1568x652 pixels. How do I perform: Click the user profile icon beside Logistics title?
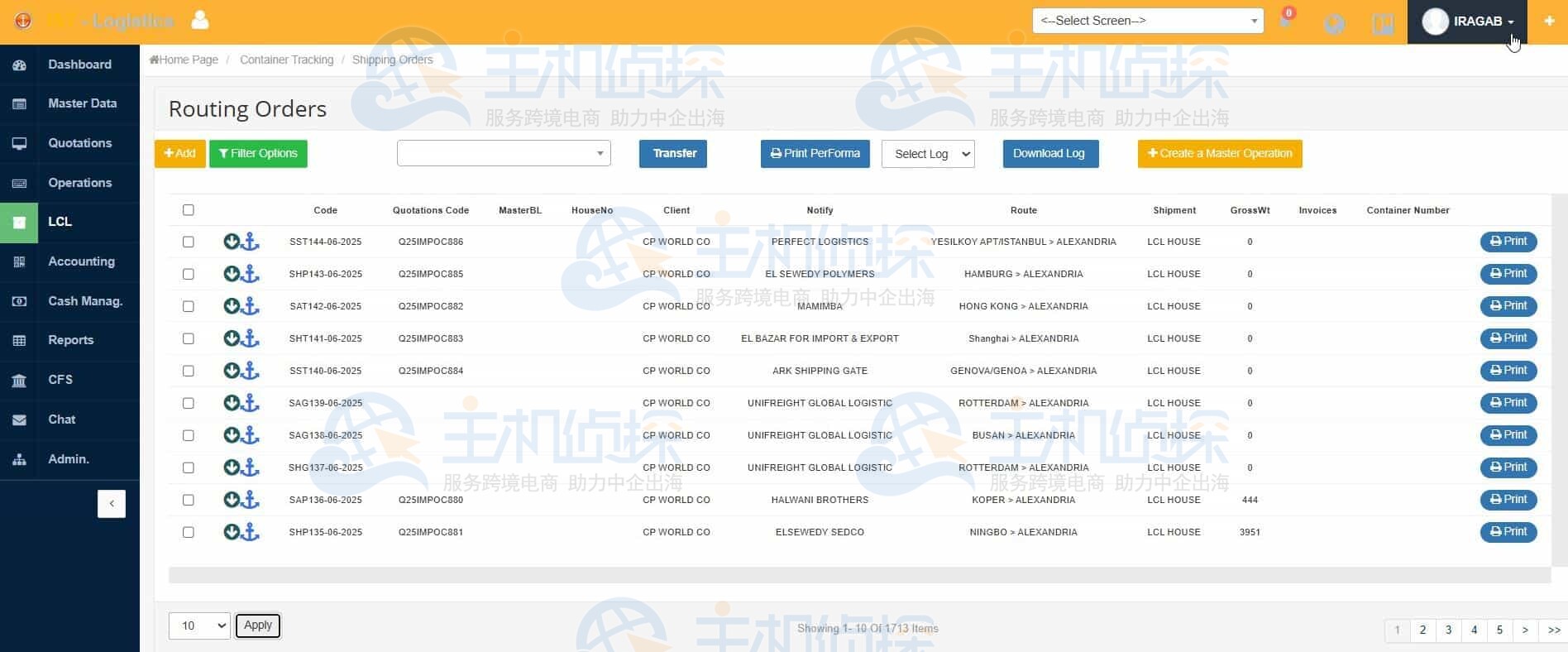point(200,20)
